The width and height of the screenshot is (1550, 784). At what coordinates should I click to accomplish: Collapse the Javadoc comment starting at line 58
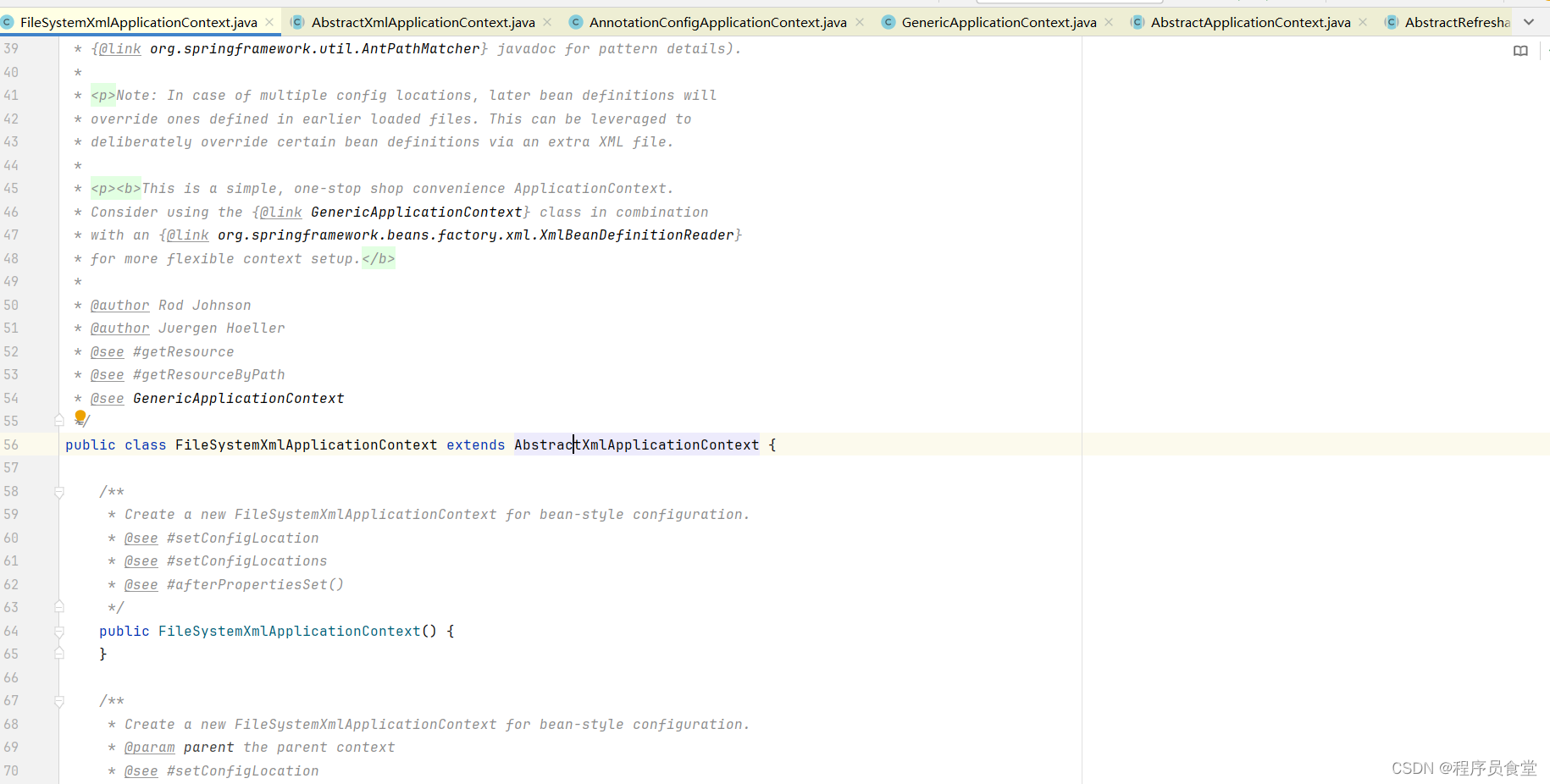pos(59,490)
